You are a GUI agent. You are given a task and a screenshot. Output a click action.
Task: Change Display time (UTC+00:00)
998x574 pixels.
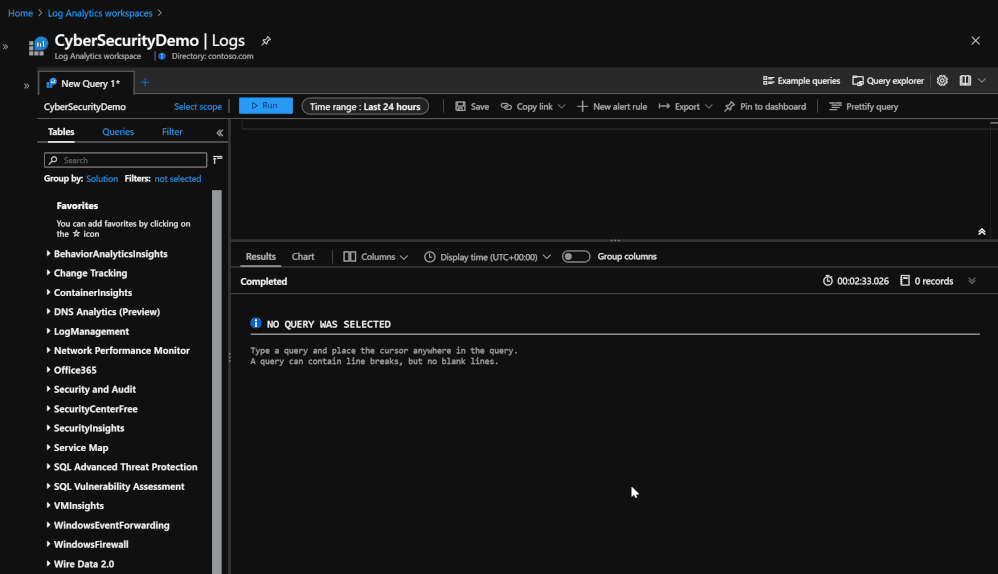(x=488, y=256)
